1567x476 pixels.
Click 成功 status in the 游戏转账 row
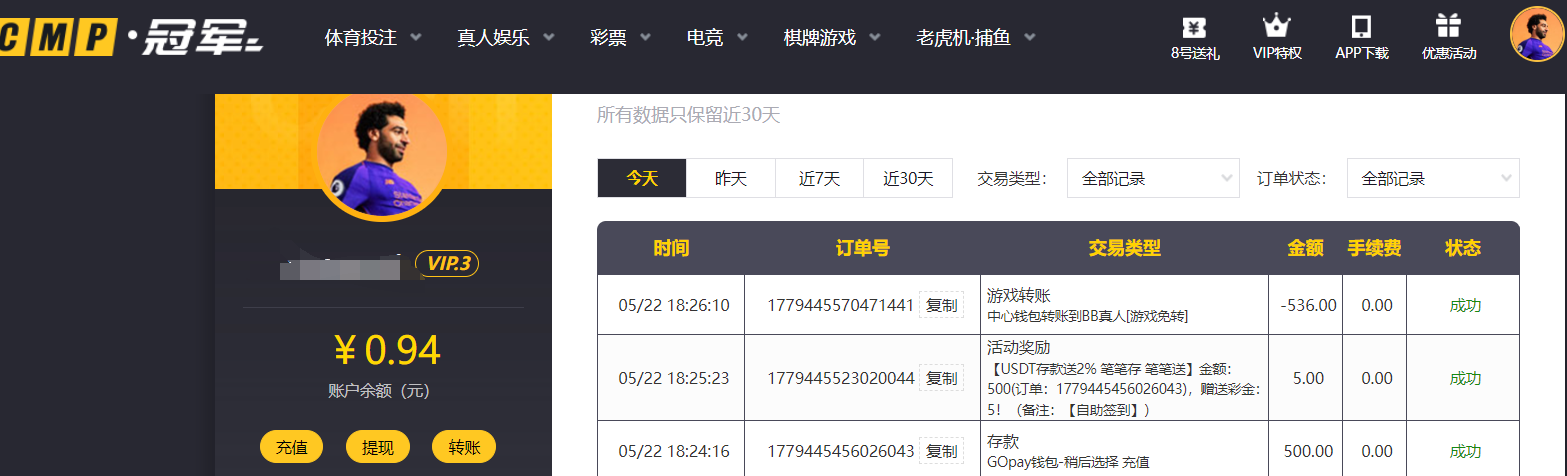(1465, 305)
